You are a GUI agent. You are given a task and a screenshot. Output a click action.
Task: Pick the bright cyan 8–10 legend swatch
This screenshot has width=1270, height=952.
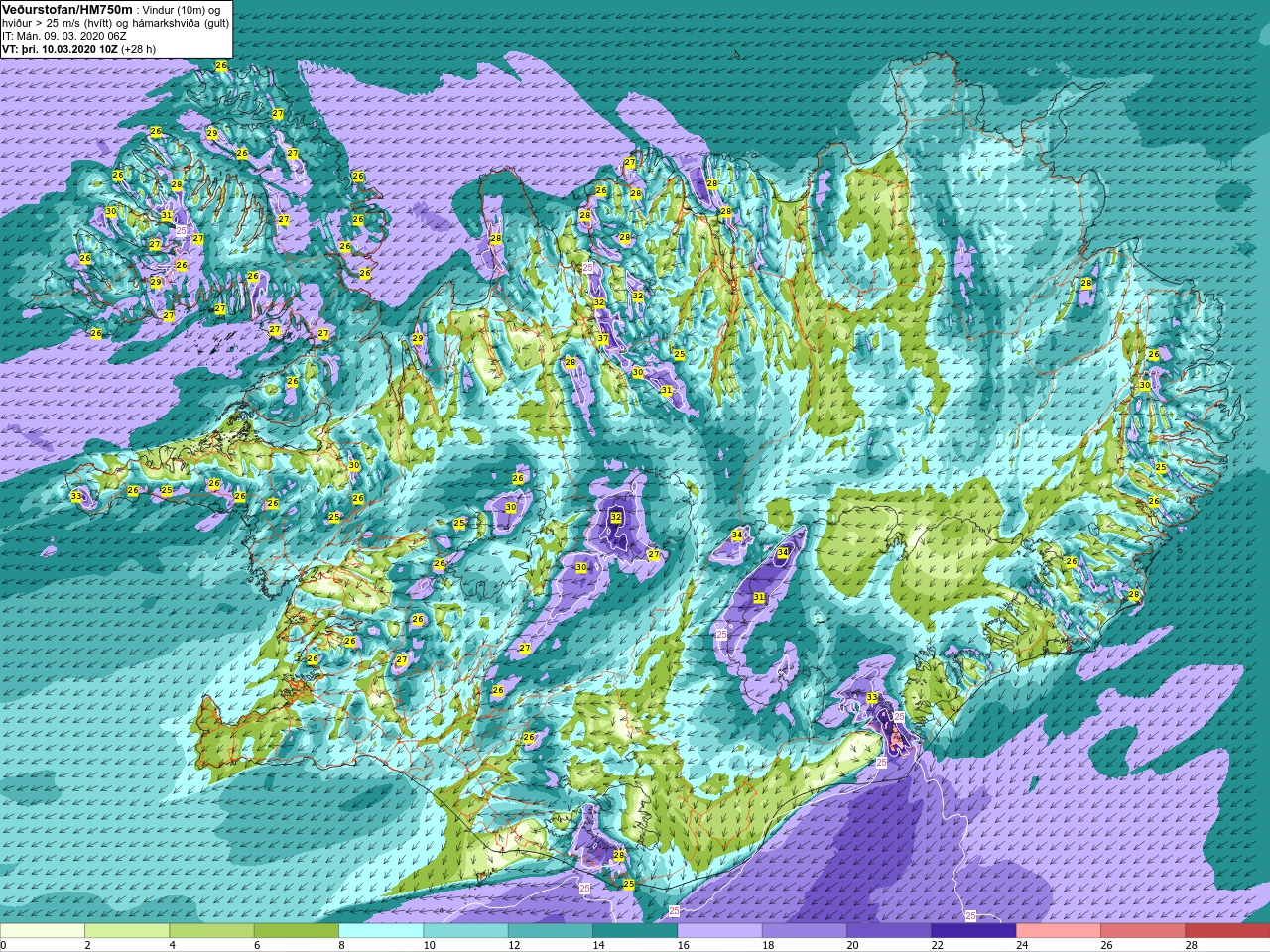pos(381,931)
